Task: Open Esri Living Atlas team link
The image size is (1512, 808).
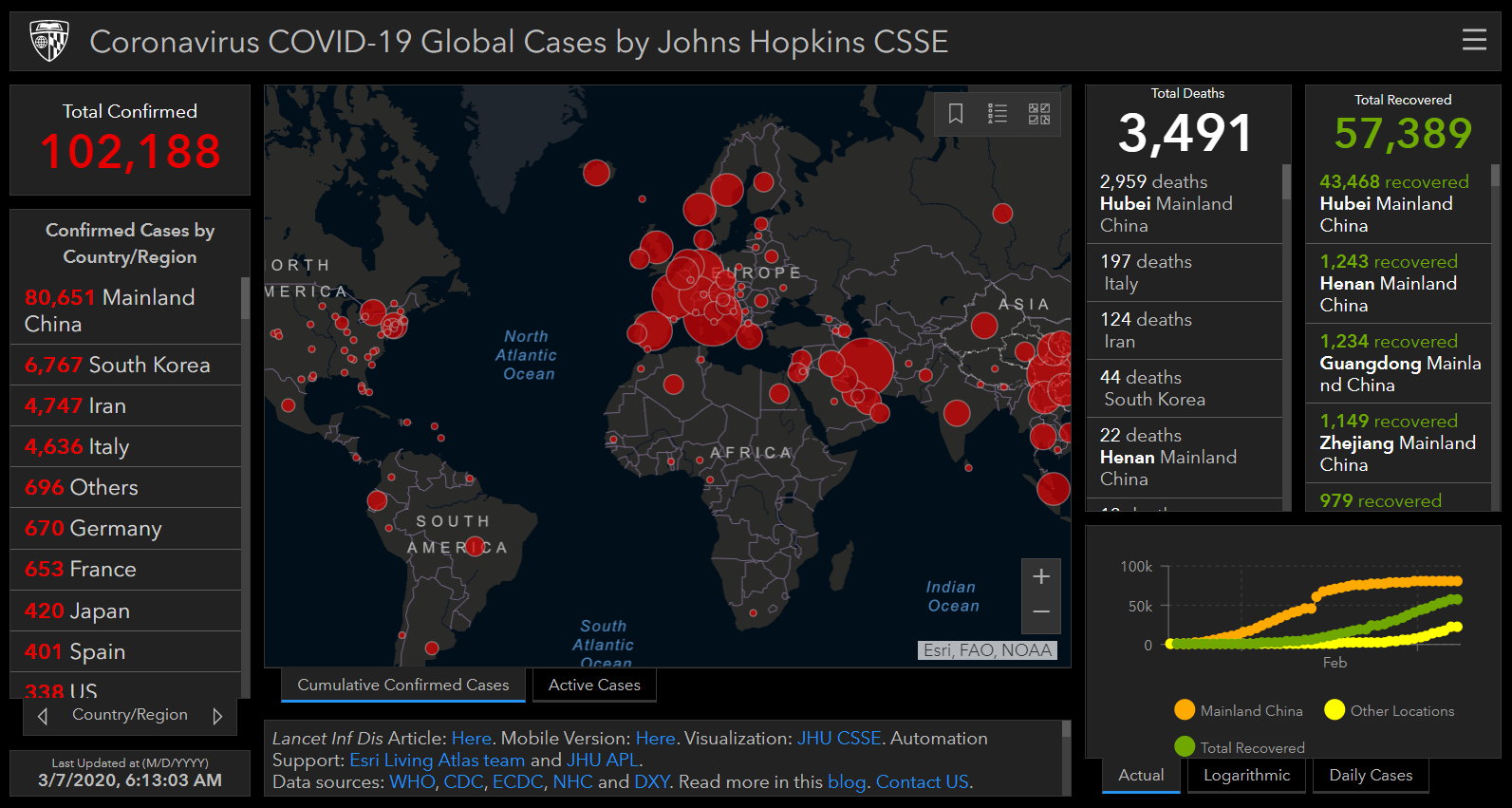Action: 437,760
